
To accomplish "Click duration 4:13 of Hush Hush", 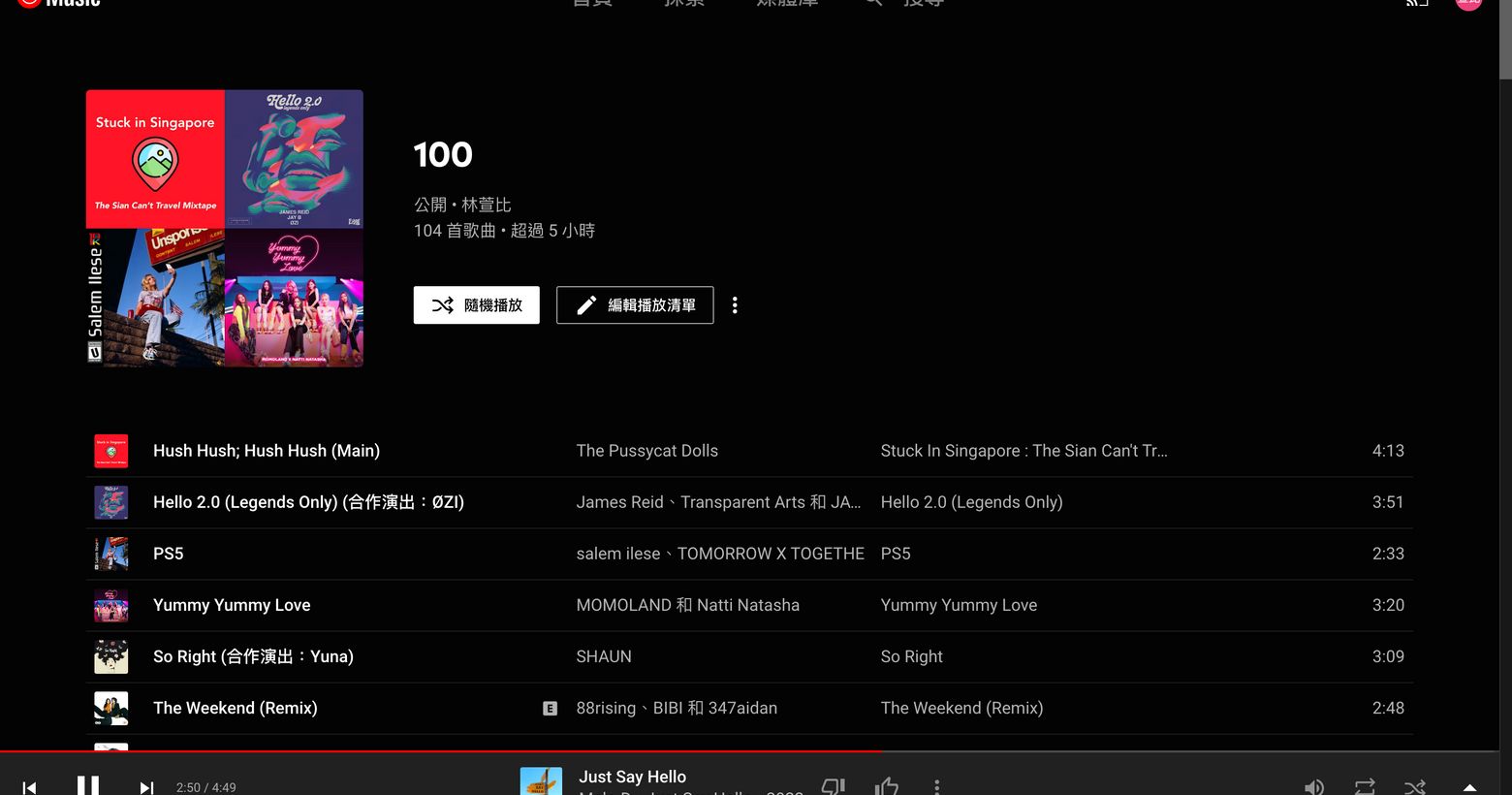I will pos(1388,451).
